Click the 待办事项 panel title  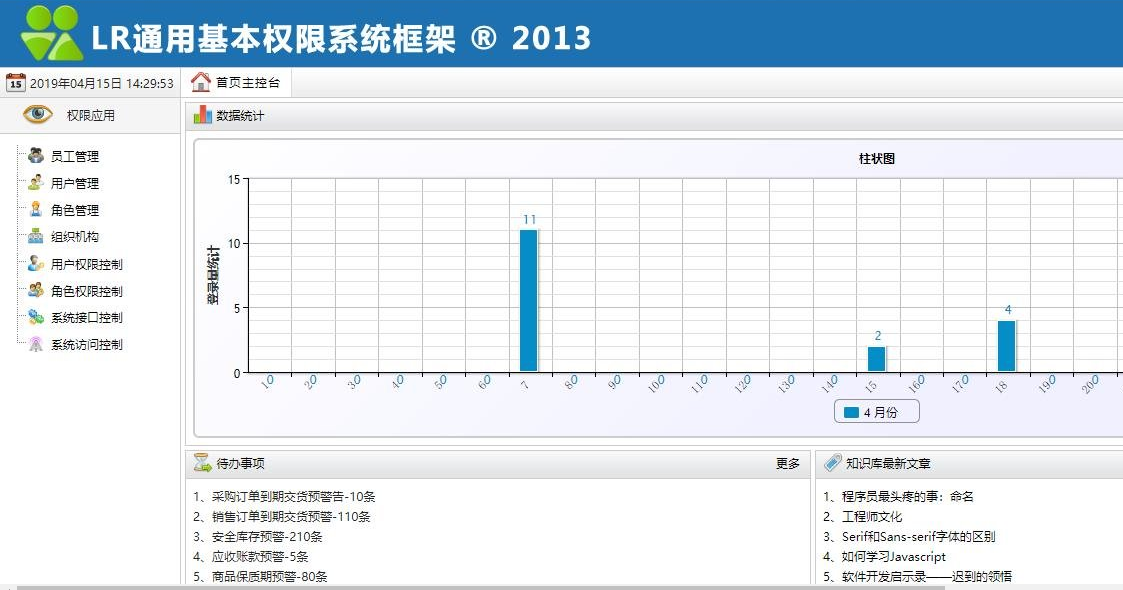pyautogui.click(x=240, y=463)
